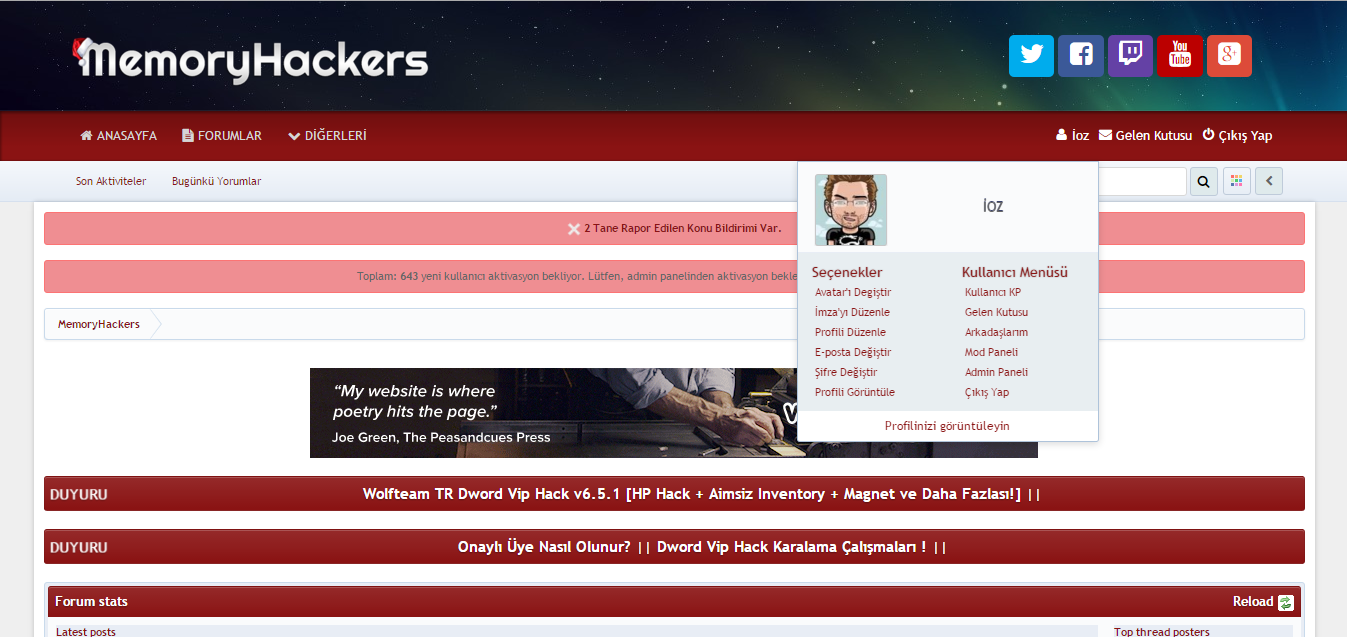1347x637 pixels.
Task: Click the MemoryHackers breadcrumb
Action: tap(98, 325)
